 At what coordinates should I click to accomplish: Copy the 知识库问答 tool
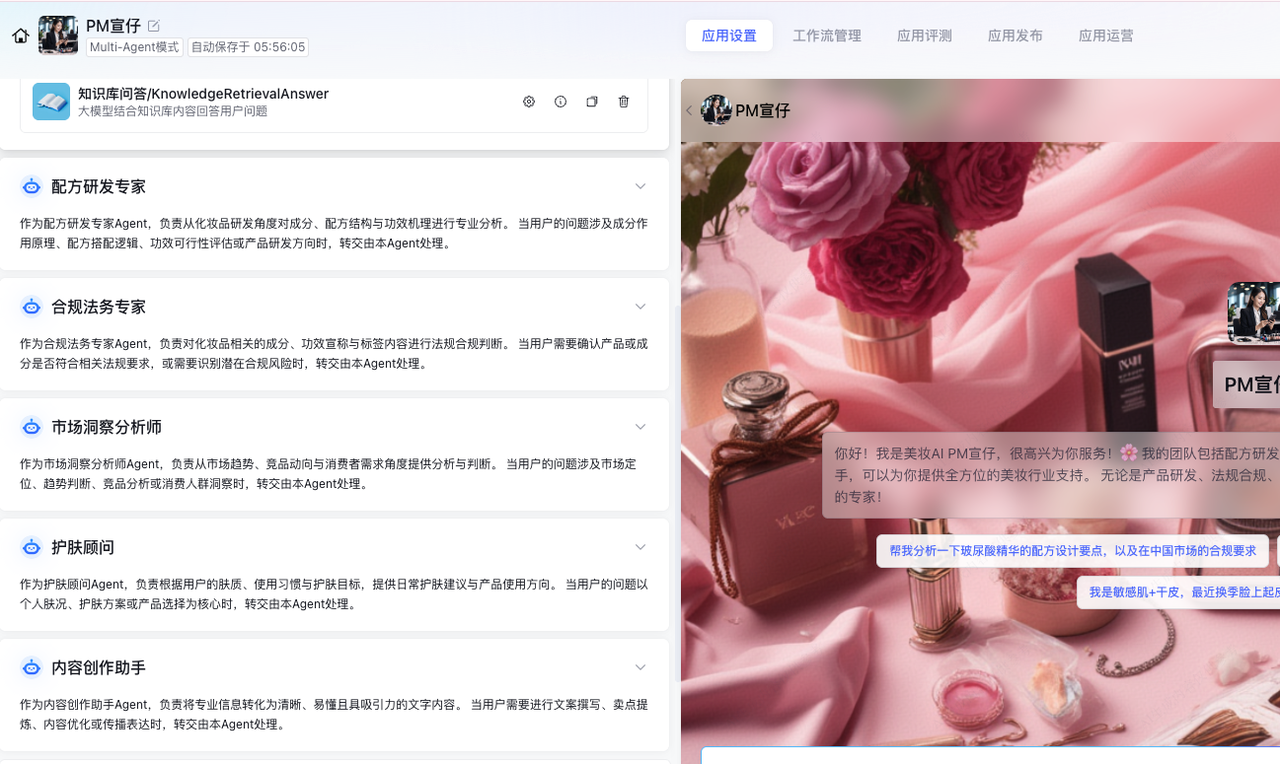(x=592, y=102)
